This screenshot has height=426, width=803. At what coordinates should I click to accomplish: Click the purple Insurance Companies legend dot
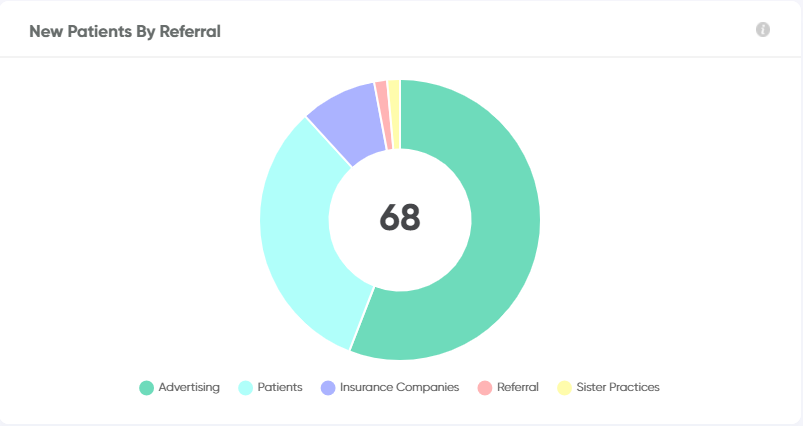coord(328,388)
